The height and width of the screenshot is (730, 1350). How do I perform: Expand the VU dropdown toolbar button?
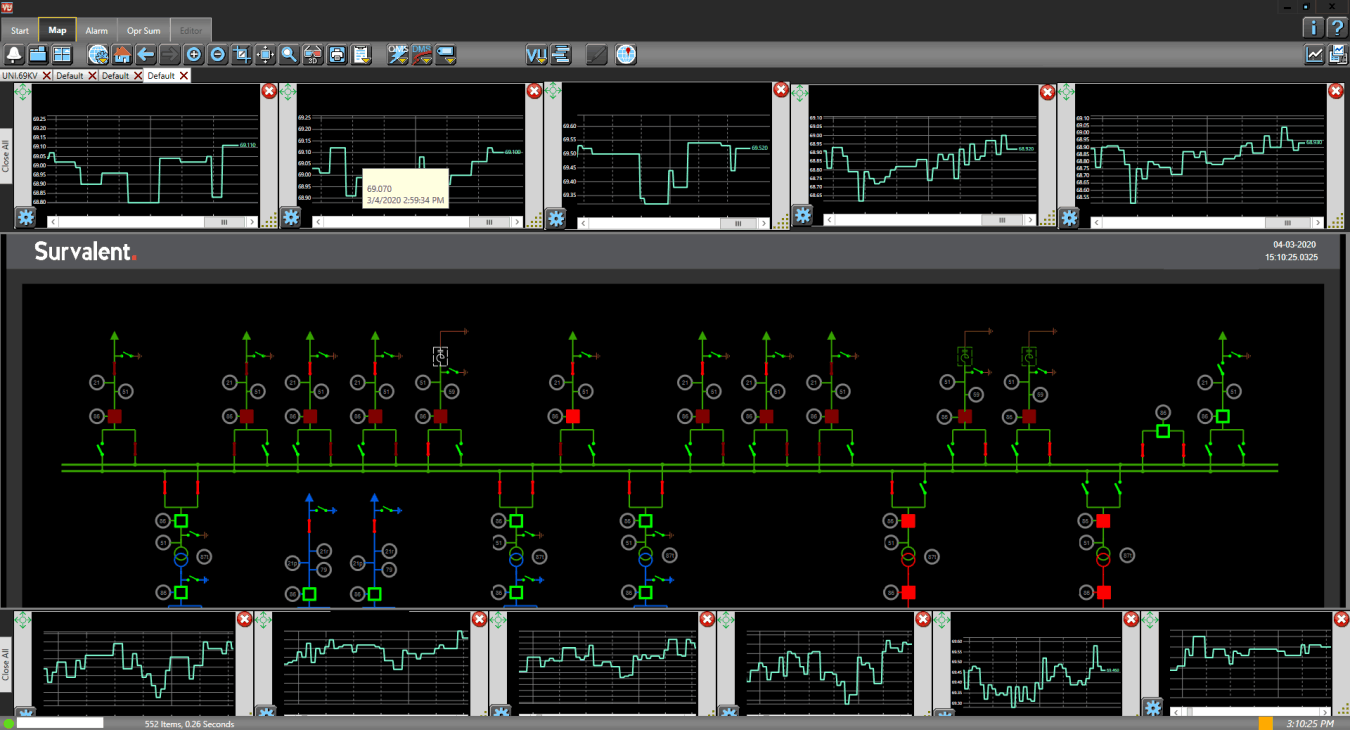(x=537, y=55)
